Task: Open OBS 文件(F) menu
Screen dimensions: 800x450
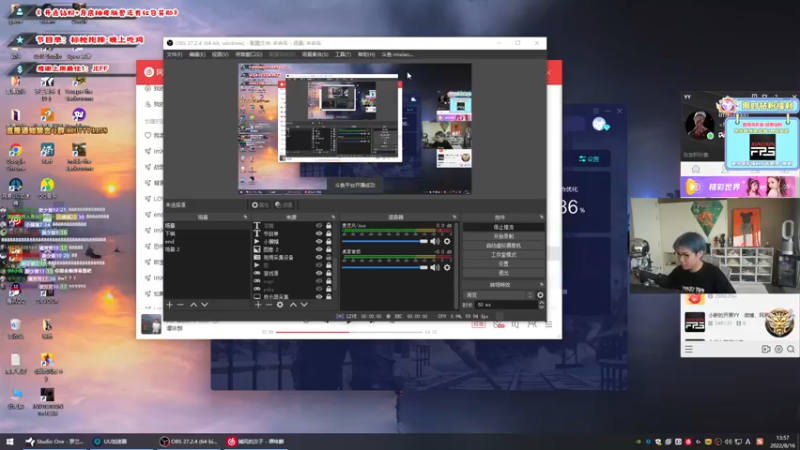Action: coord(174,55)
